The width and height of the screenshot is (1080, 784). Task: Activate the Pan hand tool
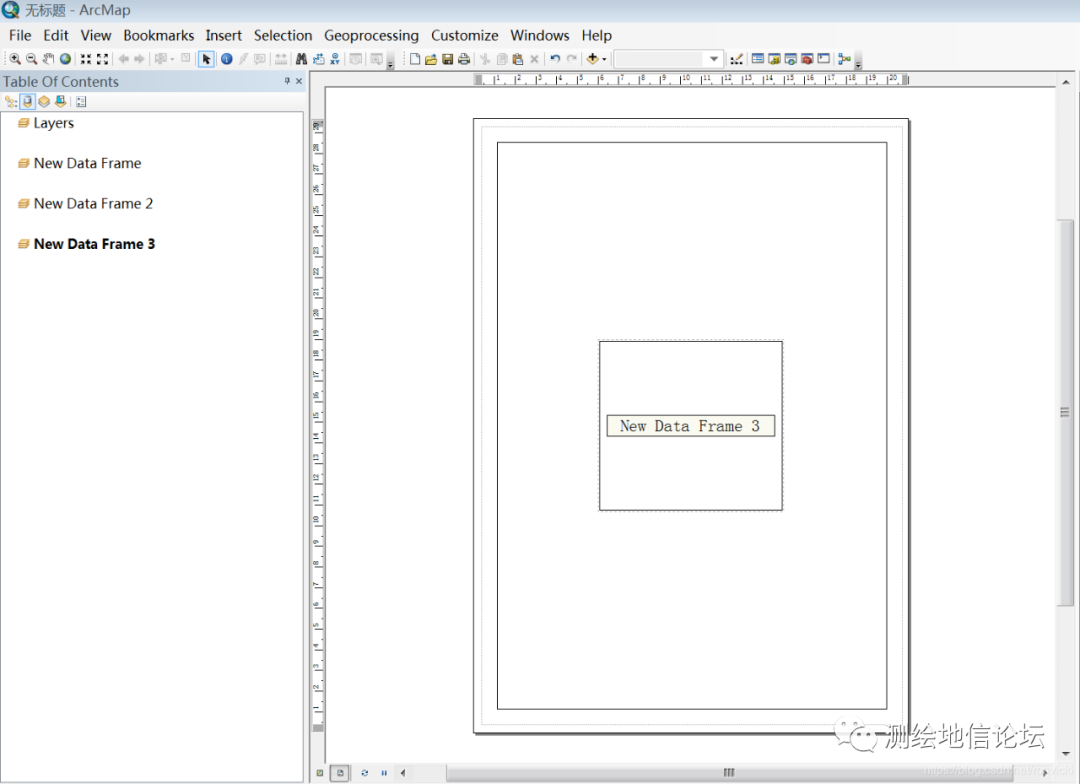48,59
